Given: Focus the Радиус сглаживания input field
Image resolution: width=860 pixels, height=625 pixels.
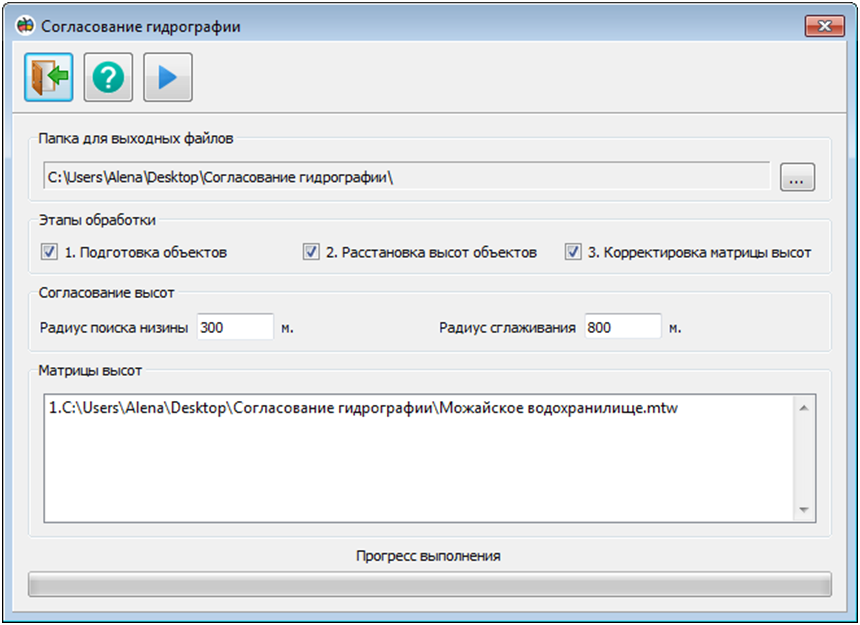Looking at the screenshot, I should coord(622,327).
